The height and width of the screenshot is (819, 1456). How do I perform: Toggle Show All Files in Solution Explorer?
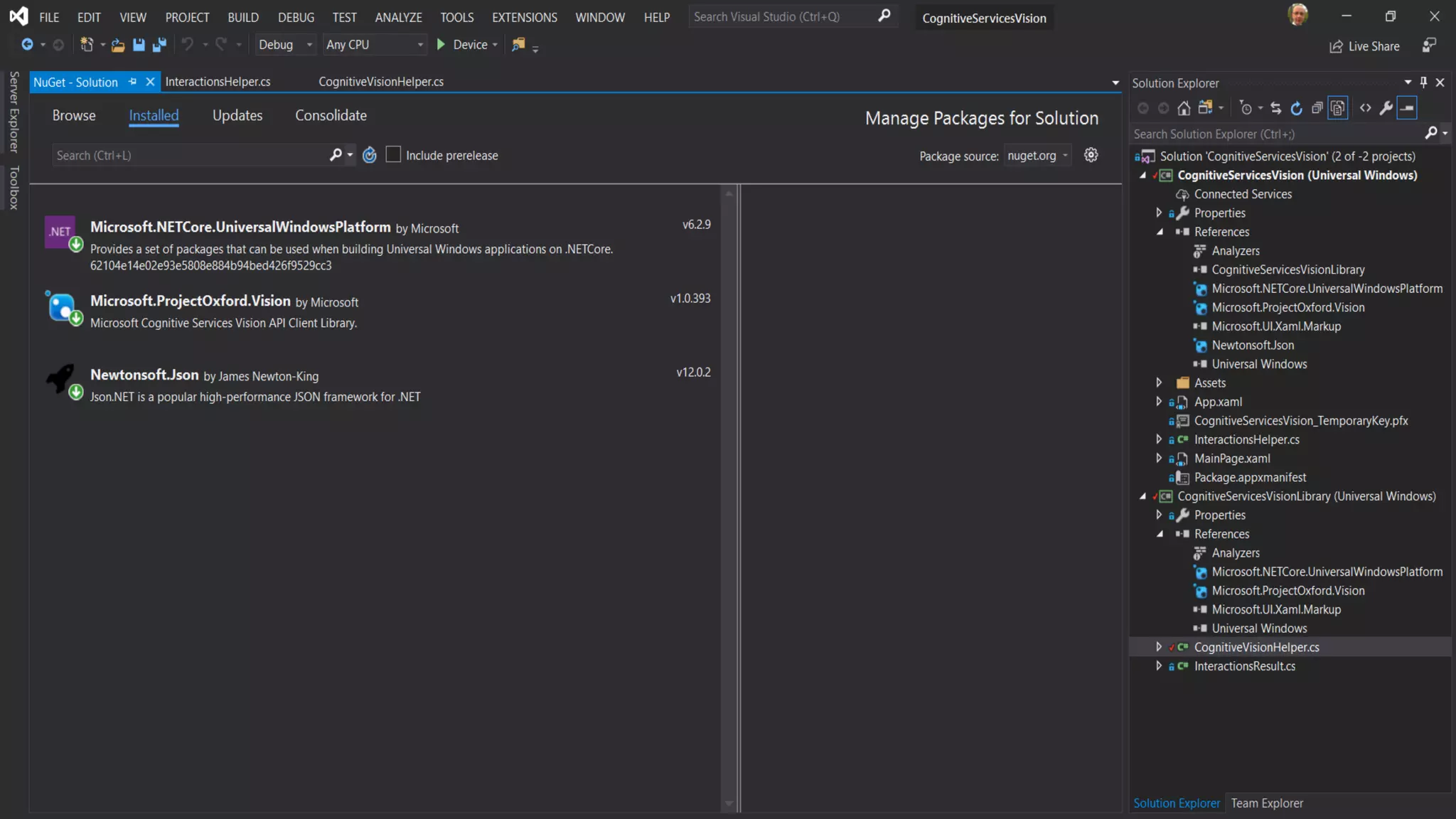[1337, 108]
